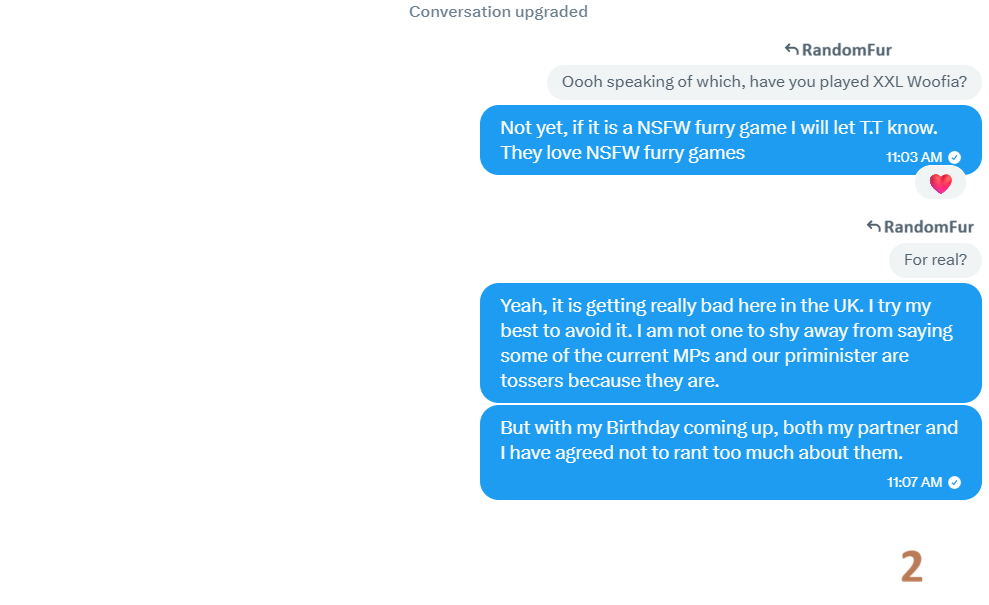This screenshot has width=989, height=605.
Task: Click the 11:03 AM timestamp
Action: click(x=914, y=157)
